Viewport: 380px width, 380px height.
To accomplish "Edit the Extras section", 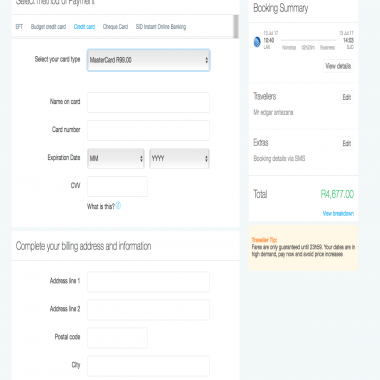I will tap(347, 143).
